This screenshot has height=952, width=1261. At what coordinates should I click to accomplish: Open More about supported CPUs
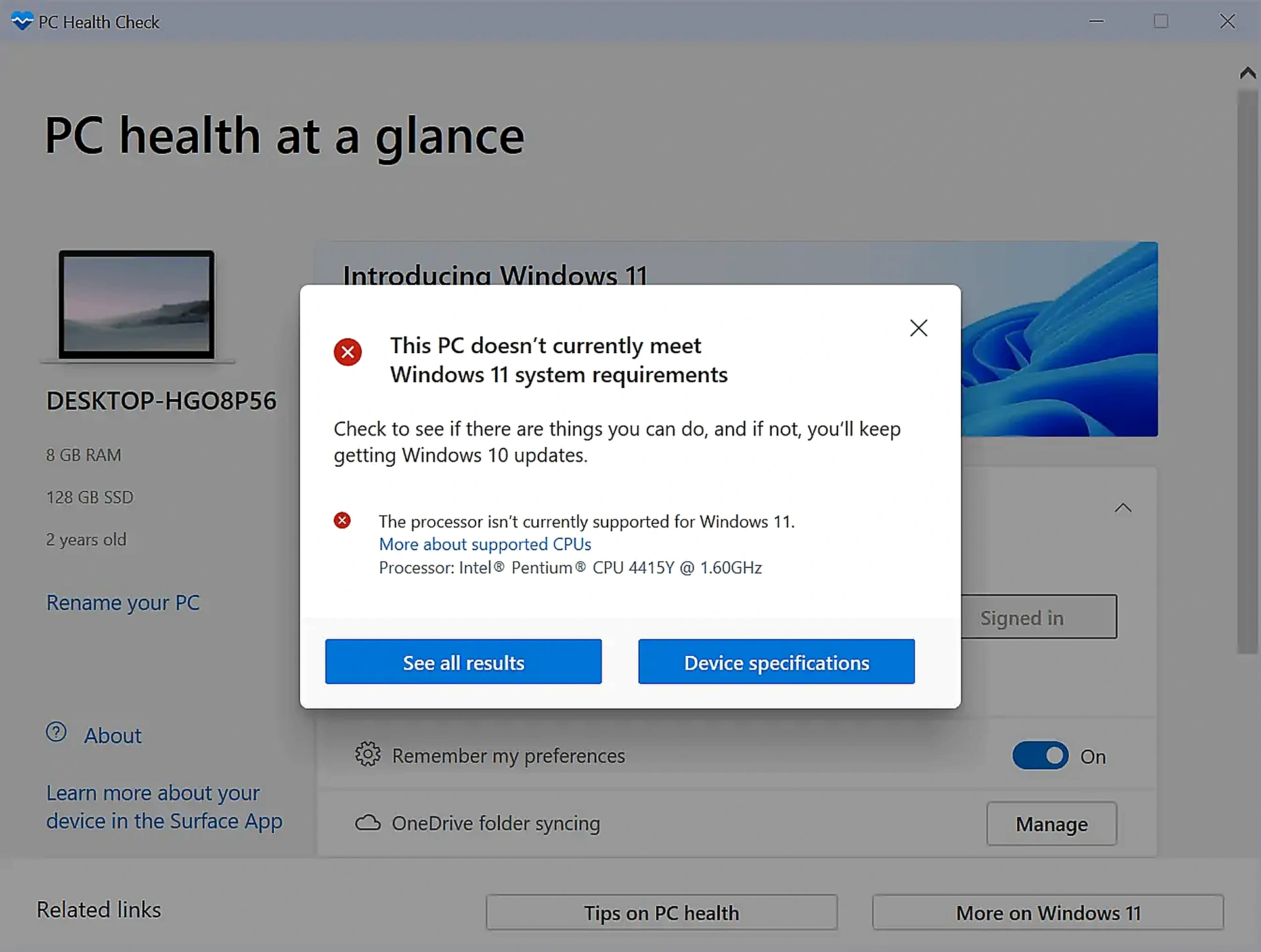484,544
